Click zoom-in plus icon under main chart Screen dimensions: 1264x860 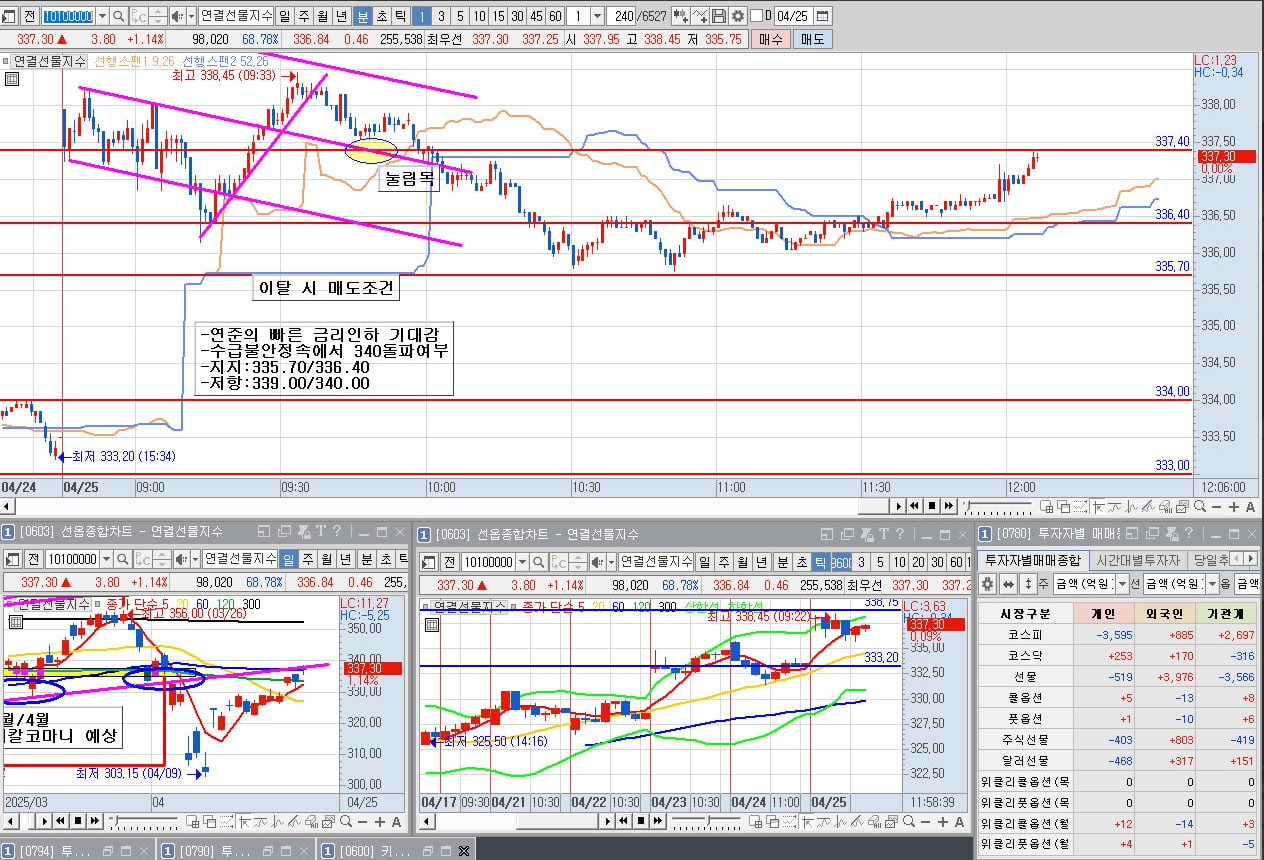point(1233,507)
